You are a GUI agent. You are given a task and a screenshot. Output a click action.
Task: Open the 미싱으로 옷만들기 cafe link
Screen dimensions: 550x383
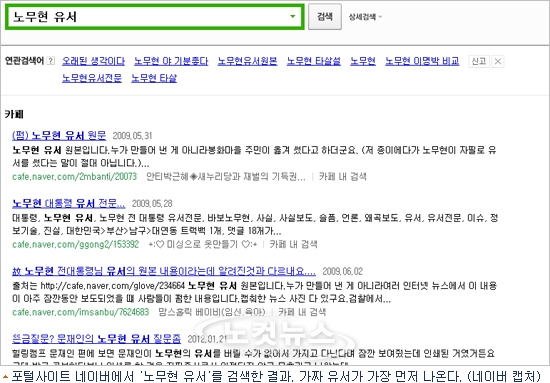pyautogui.click(x=203, y=244)
